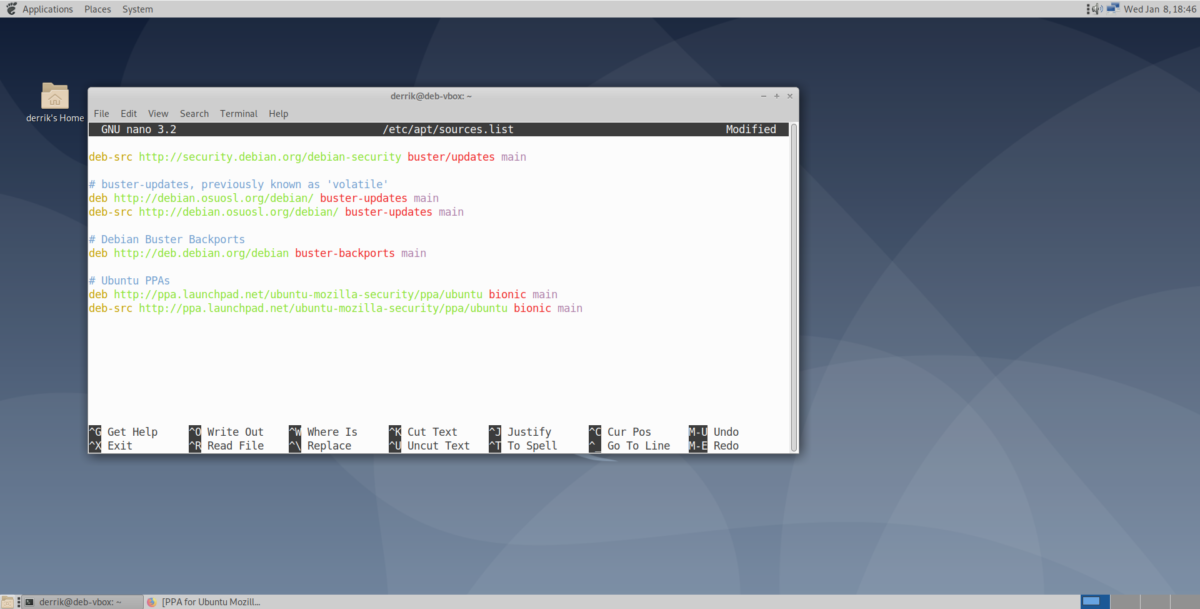Switch to the second workspace in the pager
The height and width of the screenshot is (609, 1200).
click(1125, 601)
